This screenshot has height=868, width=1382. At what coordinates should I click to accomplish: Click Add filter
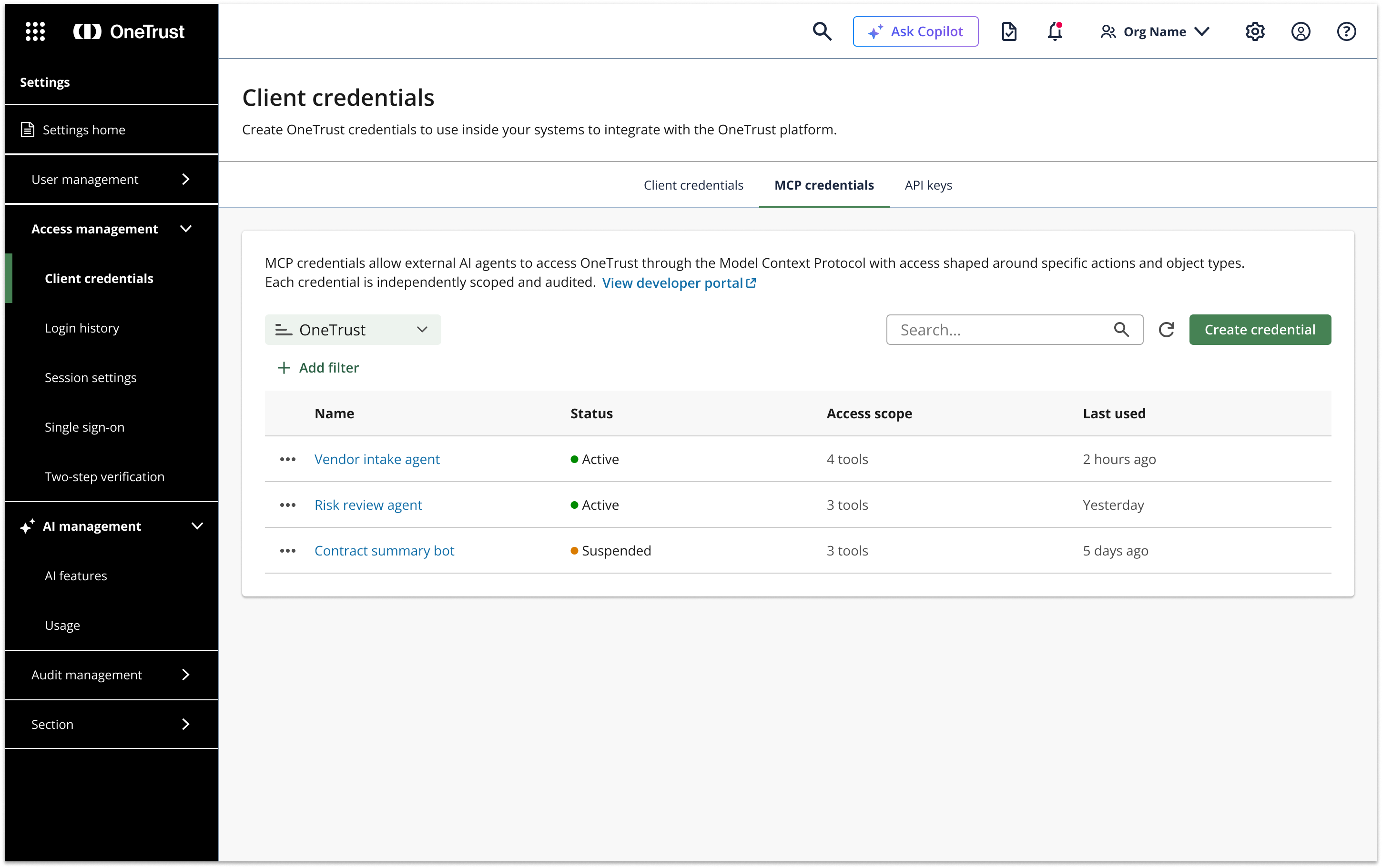[318, 368]
